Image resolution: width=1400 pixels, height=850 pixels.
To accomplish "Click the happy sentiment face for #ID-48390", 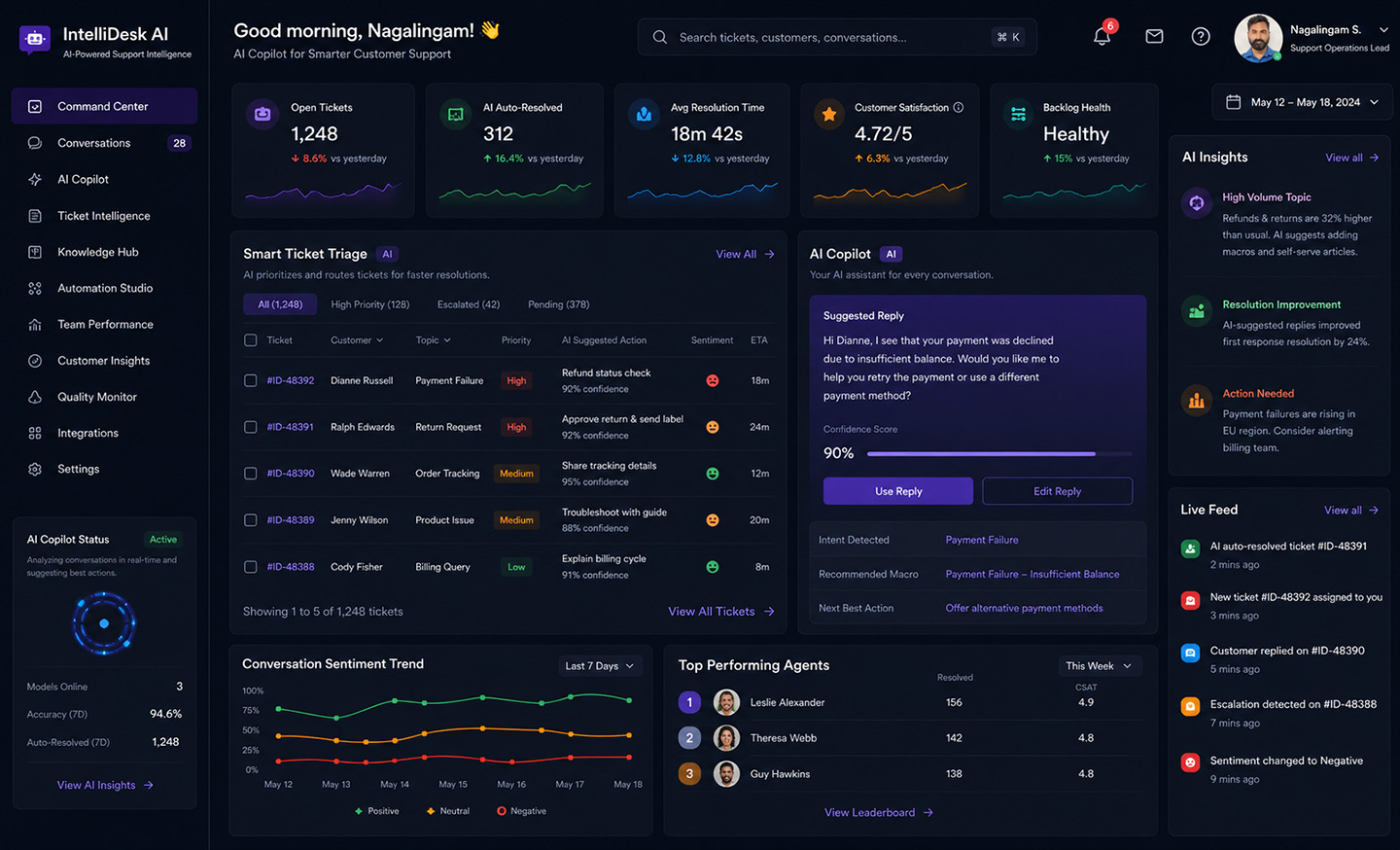I will pos(713,474).
